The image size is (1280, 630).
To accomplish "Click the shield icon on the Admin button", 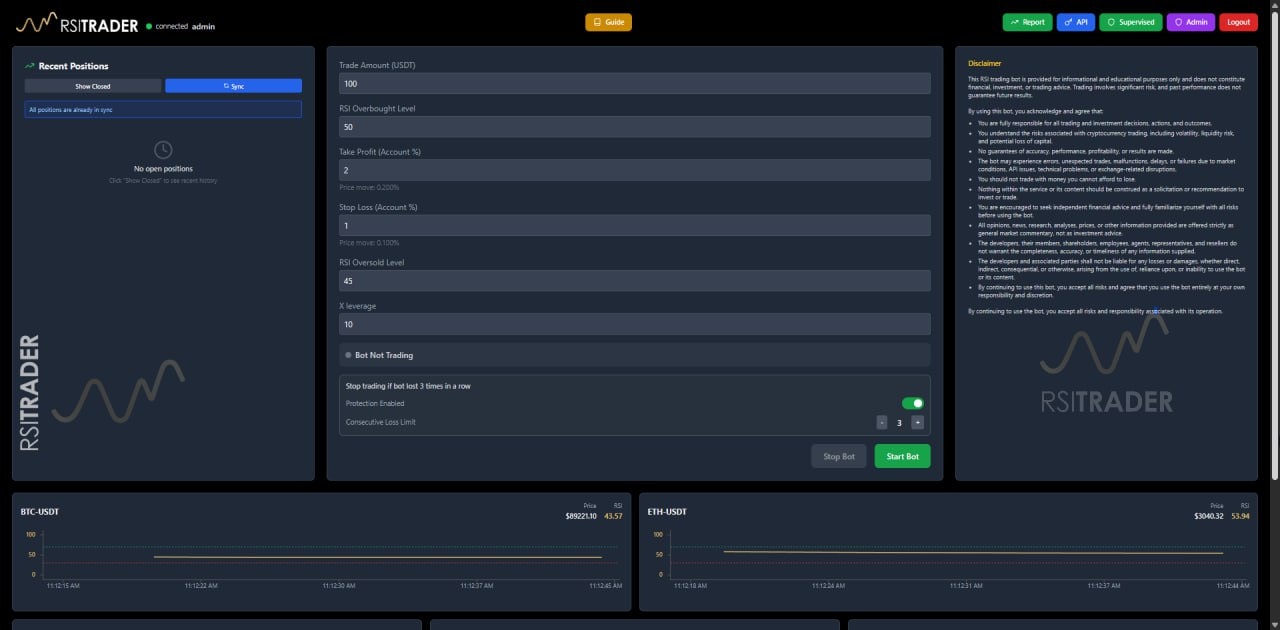I will [1178, 22].
